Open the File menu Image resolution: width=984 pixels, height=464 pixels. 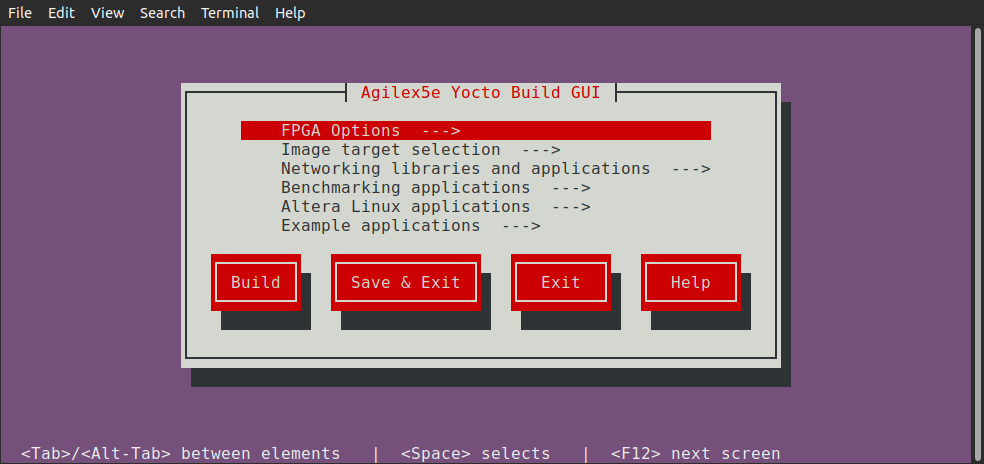[20, 13]
